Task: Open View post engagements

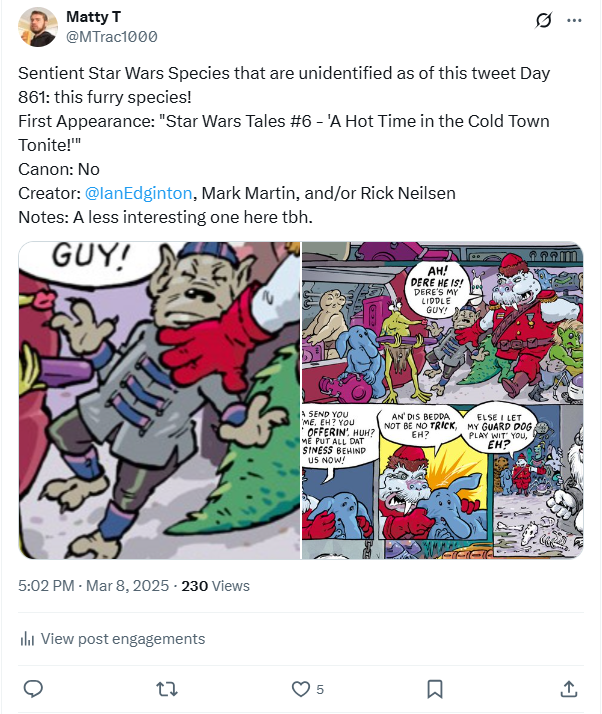Action: pyautogui.click(x=123, y=639)
